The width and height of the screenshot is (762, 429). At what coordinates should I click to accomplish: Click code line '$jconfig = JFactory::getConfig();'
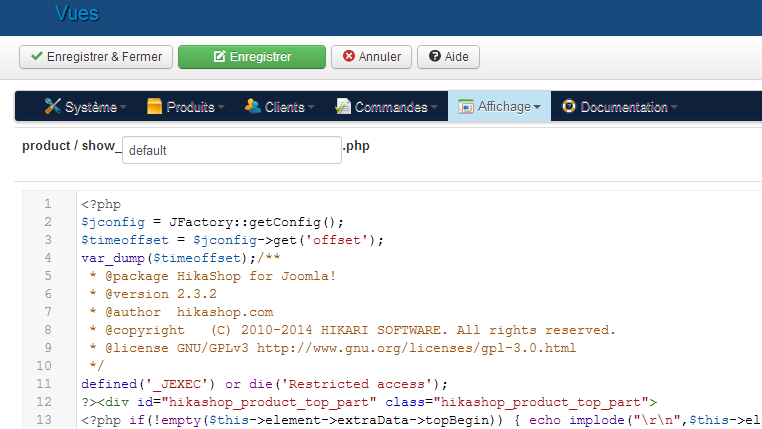click(x=212, y=222)
